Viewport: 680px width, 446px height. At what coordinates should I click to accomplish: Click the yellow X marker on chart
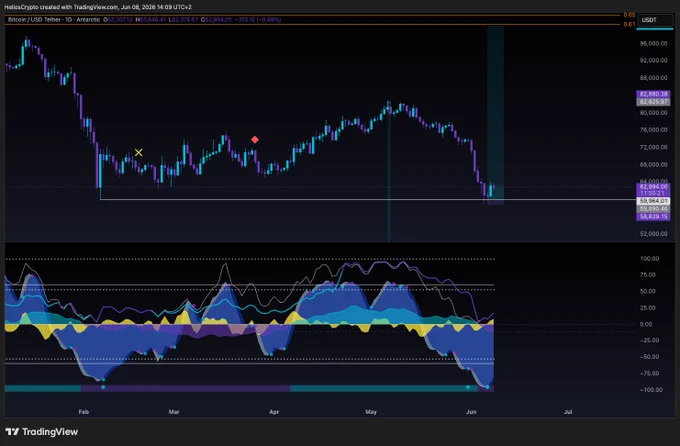point(138,152)
